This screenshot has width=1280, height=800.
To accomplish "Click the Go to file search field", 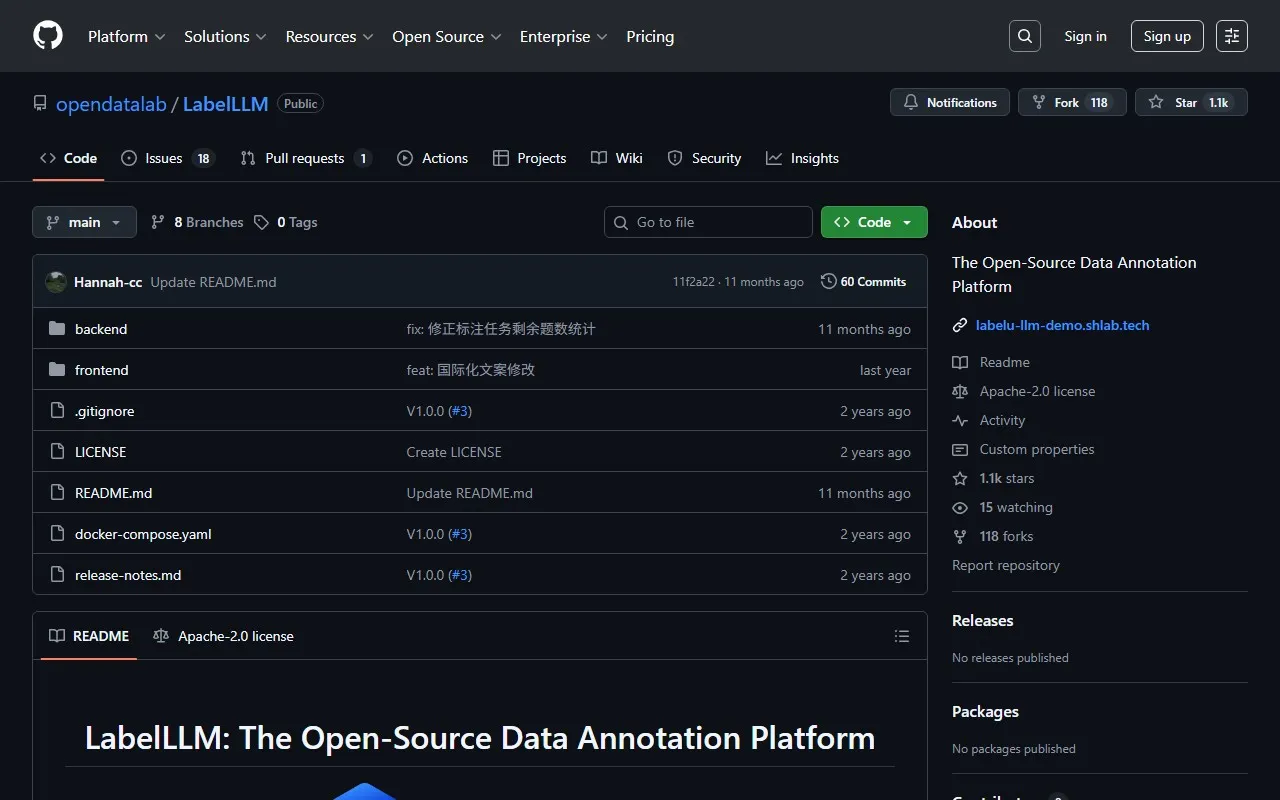I will pos(708,222).
